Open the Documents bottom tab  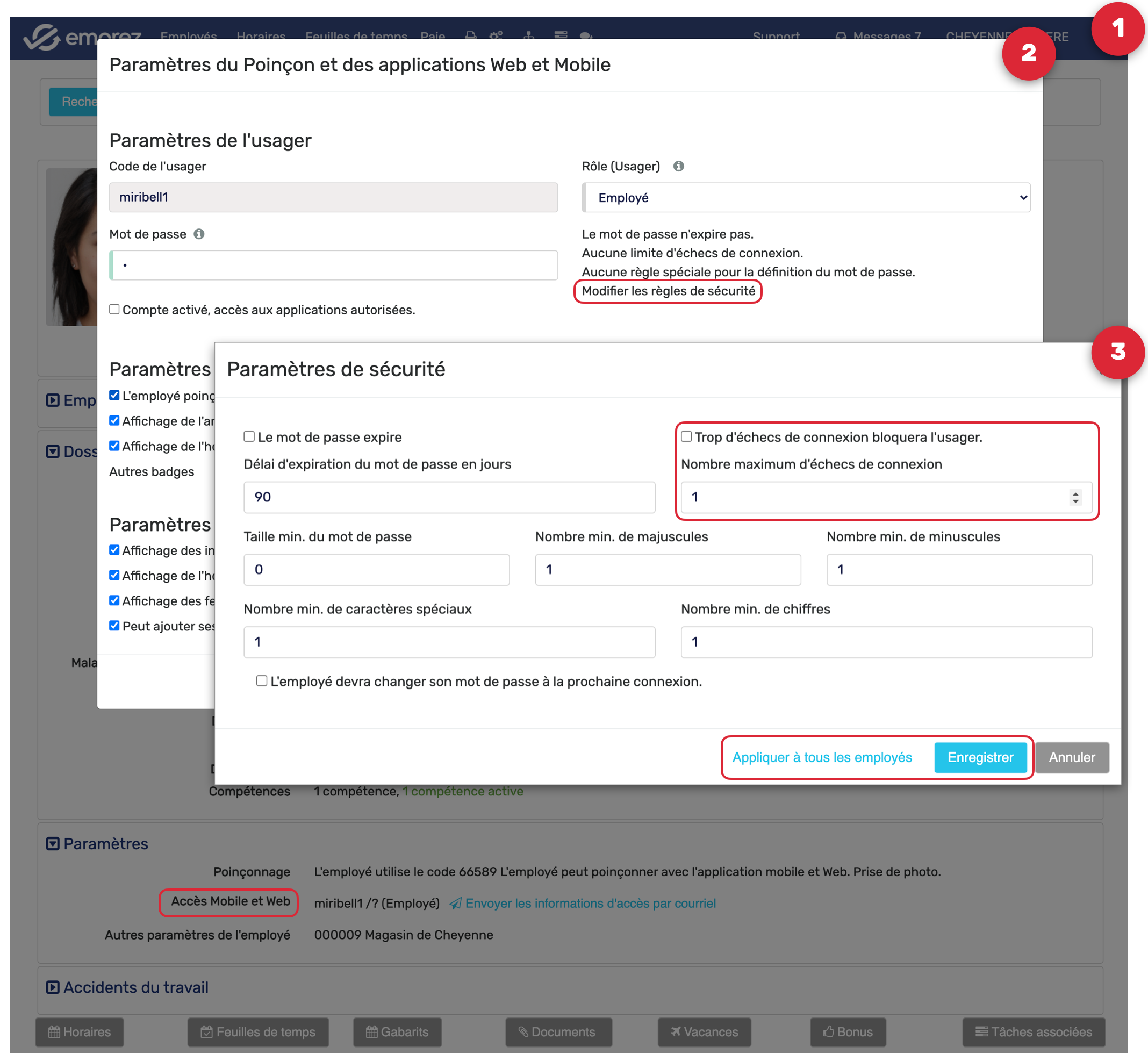coord(558,1033)
